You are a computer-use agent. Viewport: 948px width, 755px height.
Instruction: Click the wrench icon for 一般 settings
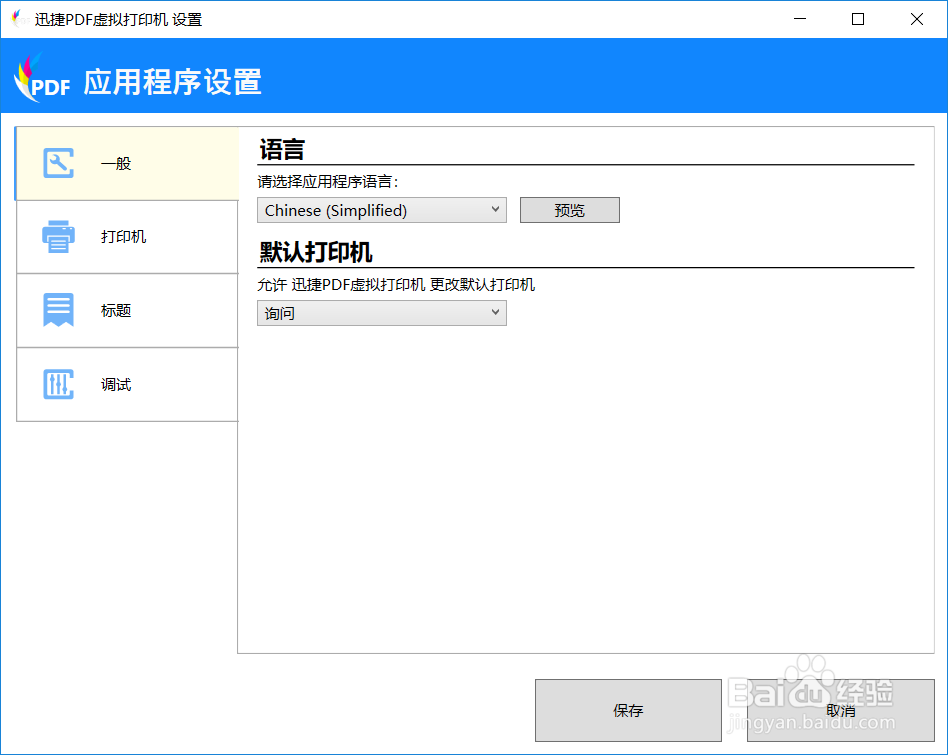(x=59, y=163)
